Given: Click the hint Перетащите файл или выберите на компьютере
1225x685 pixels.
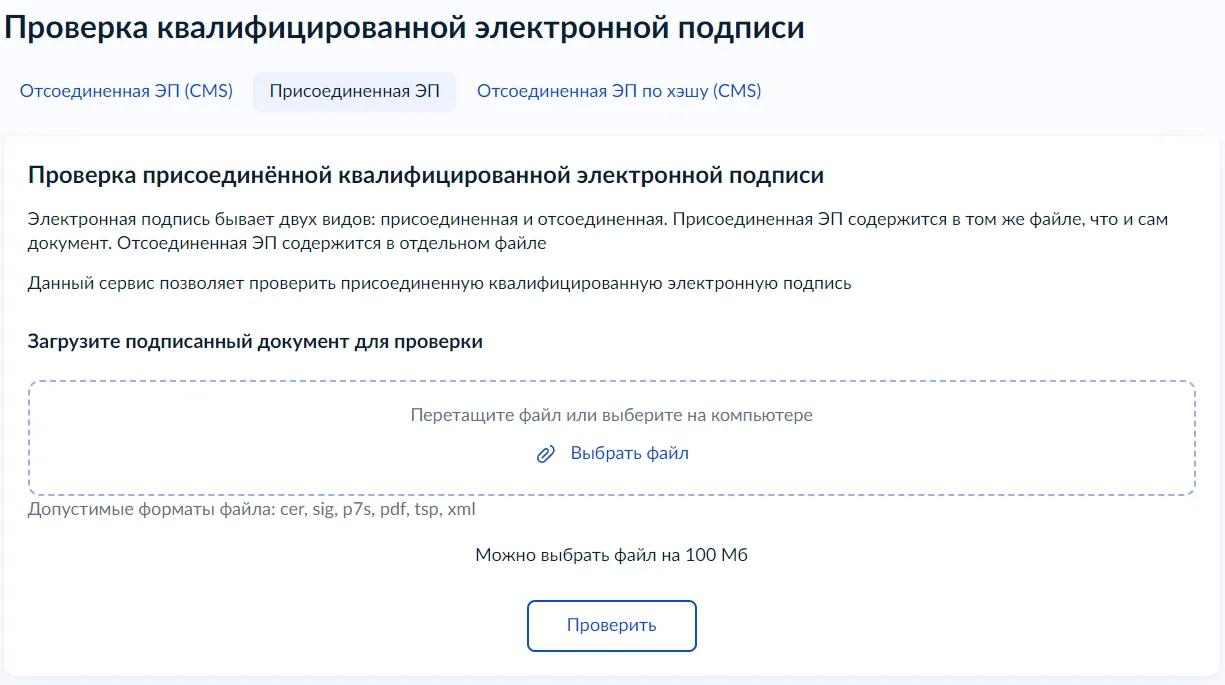Looking at the screenshot, I should 611,415.
